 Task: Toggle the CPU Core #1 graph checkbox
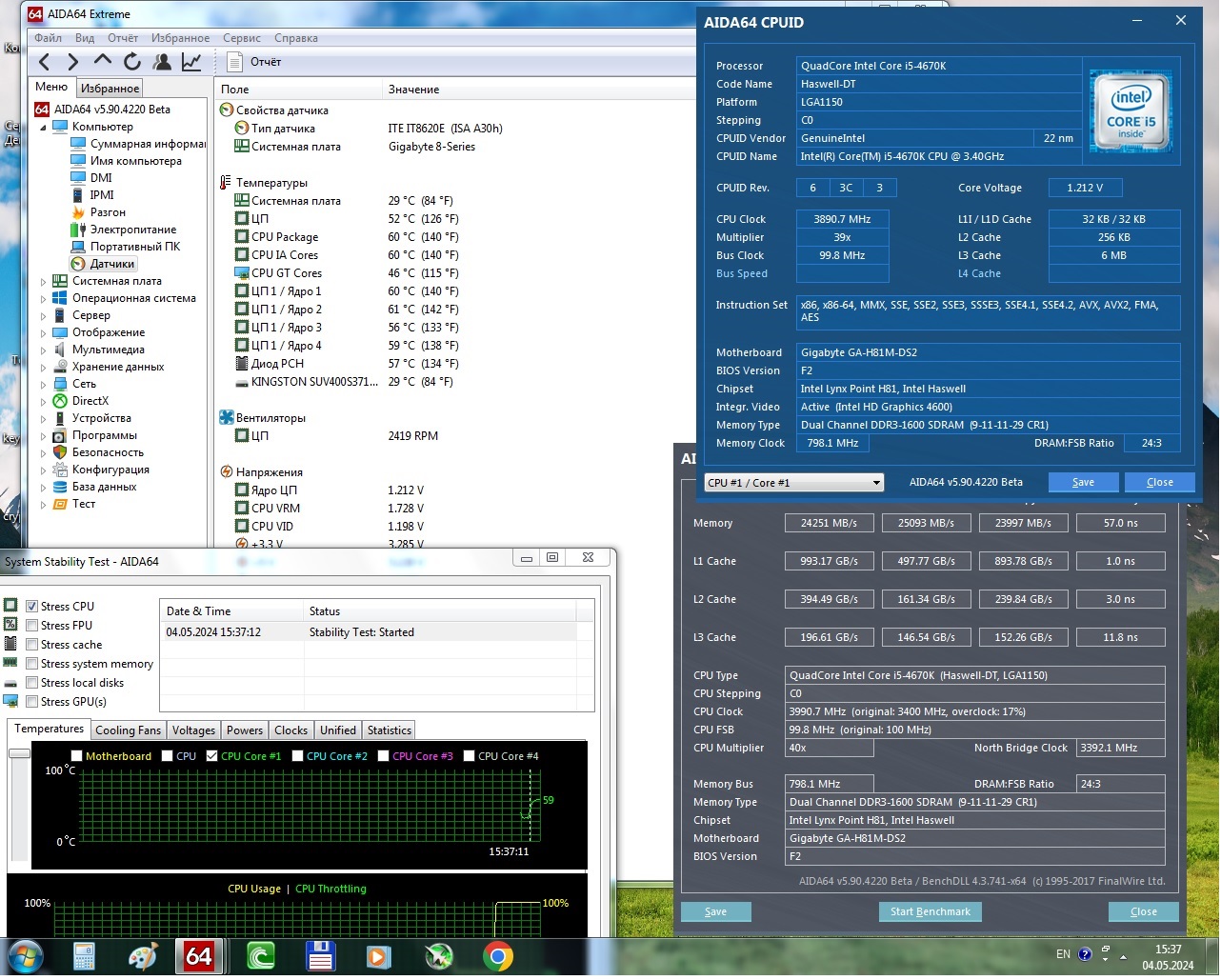pyautogui.click(x=212, y=756)
